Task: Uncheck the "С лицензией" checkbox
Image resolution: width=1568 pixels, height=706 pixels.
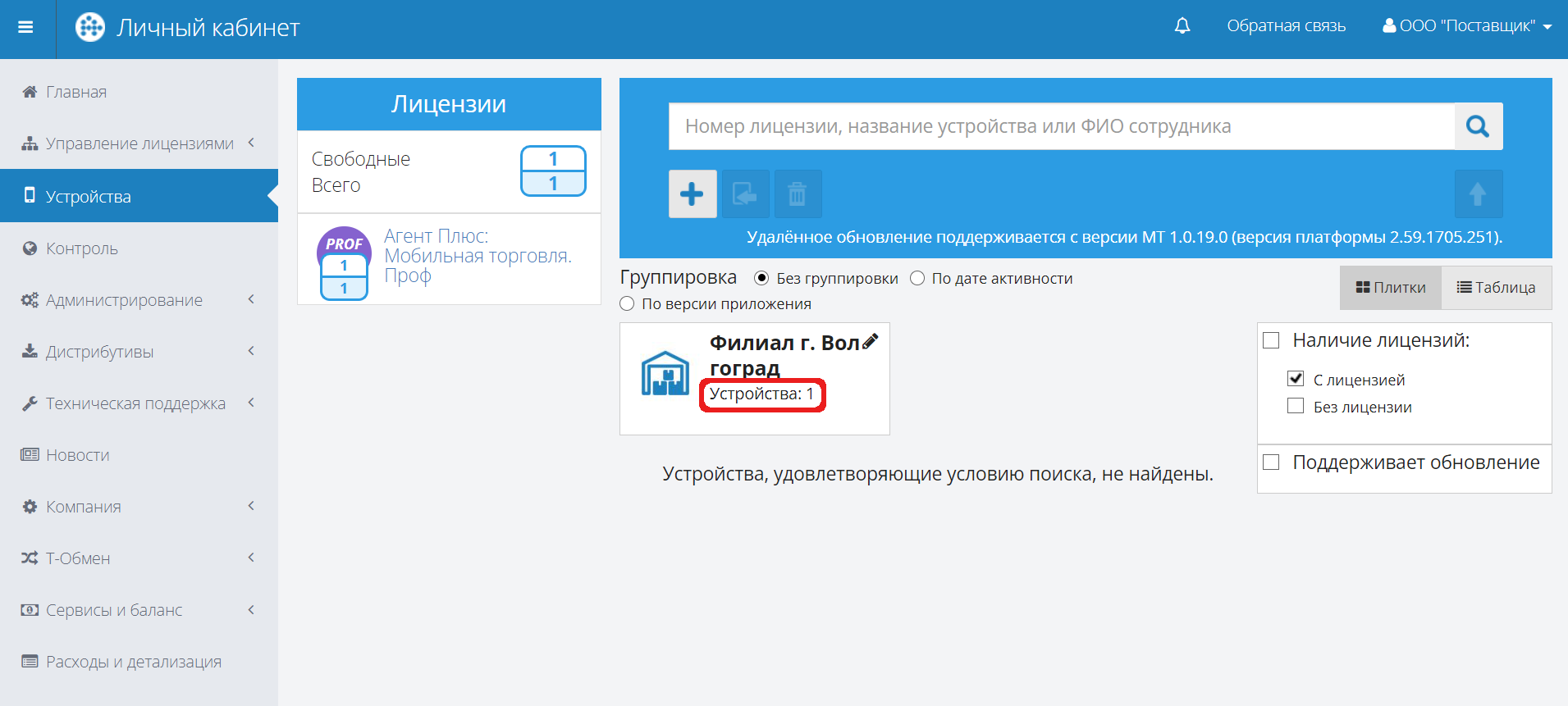Action: [1296, 379]
